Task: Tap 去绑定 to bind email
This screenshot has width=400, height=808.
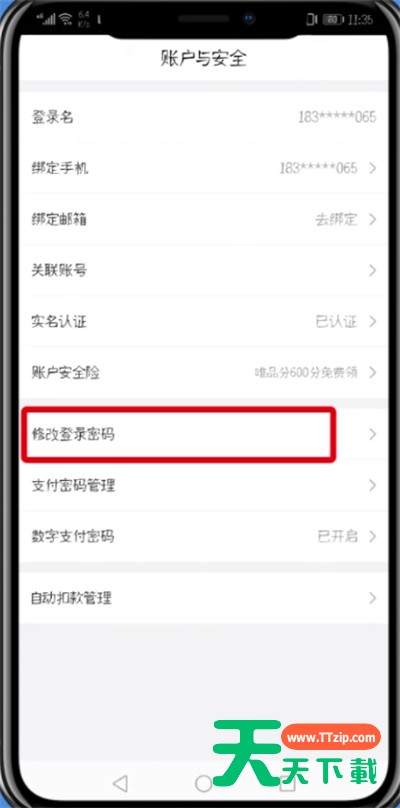Action: click(x=336, y=220)
